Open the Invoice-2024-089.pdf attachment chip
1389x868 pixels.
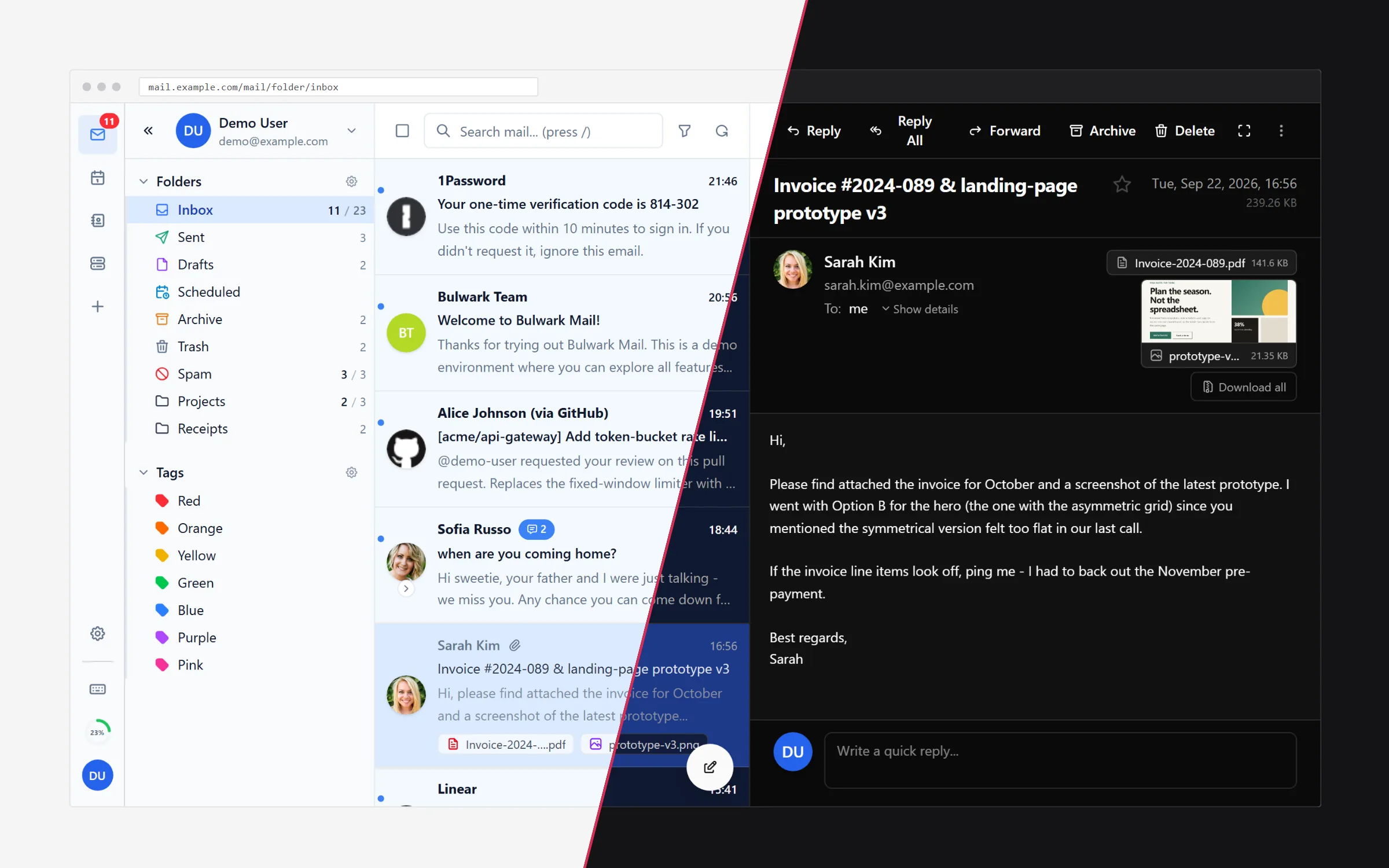pos(1201,263)
